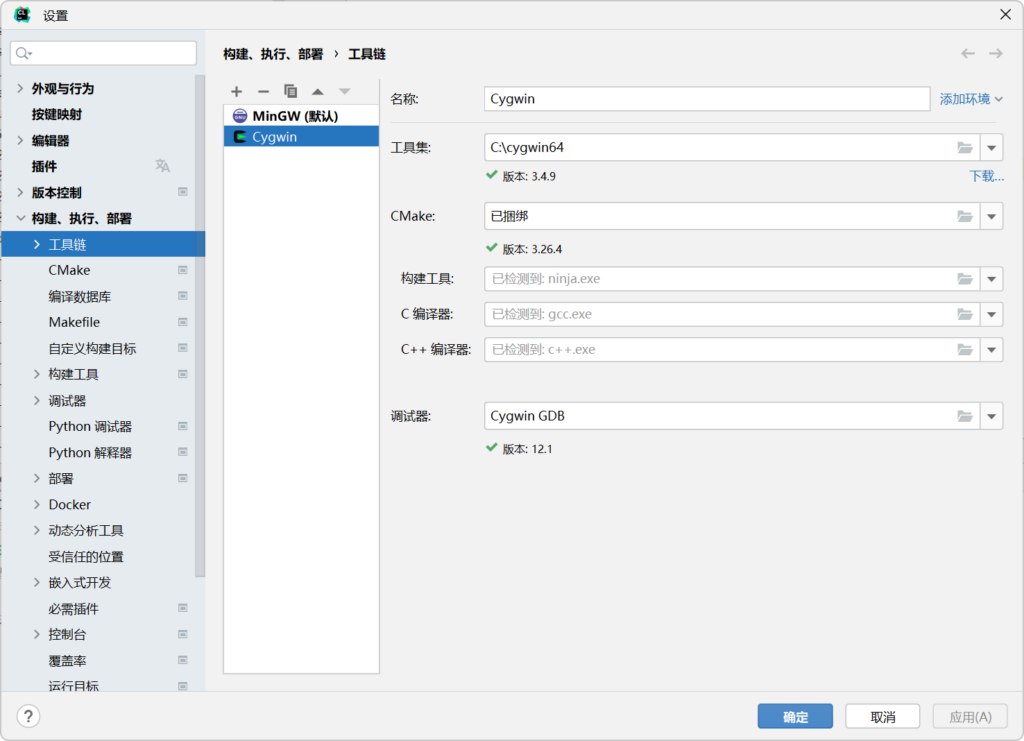
Task: Browse folder for C compiler gcc.exe
Action: pos(965,314)
